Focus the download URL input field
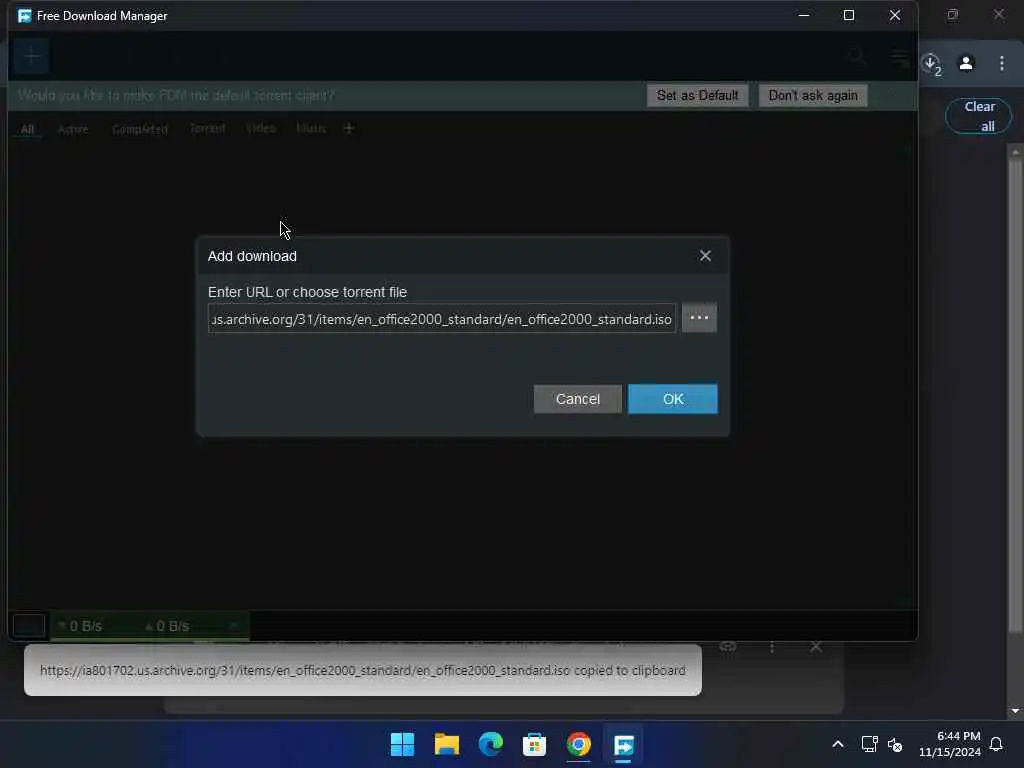The width and height of the screenshot is (1024, 768). click(x=442, y=319)
